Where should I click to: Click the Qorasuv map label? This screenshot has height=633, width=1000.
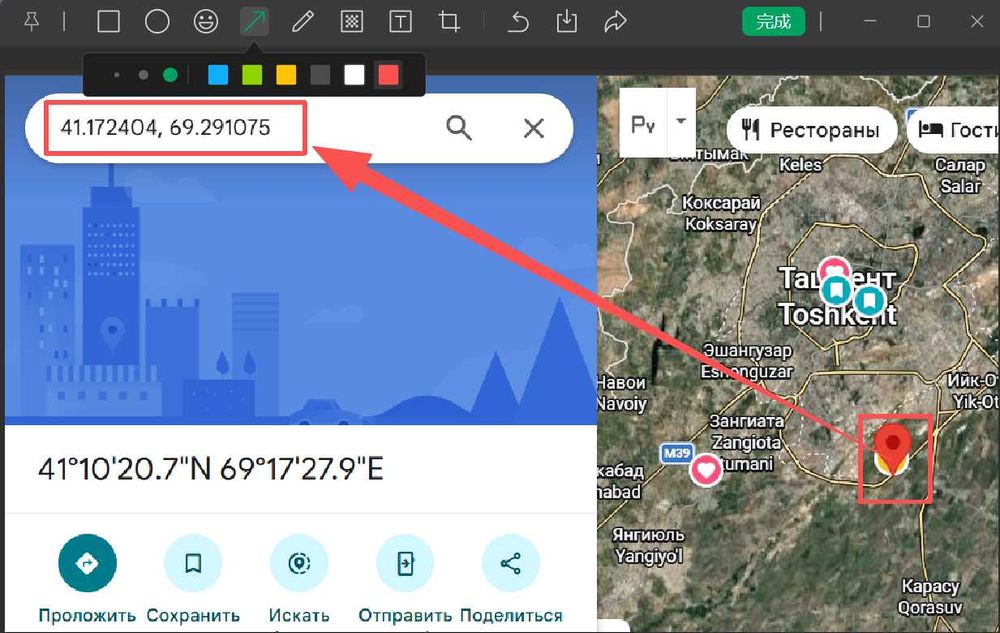[930, 607]
